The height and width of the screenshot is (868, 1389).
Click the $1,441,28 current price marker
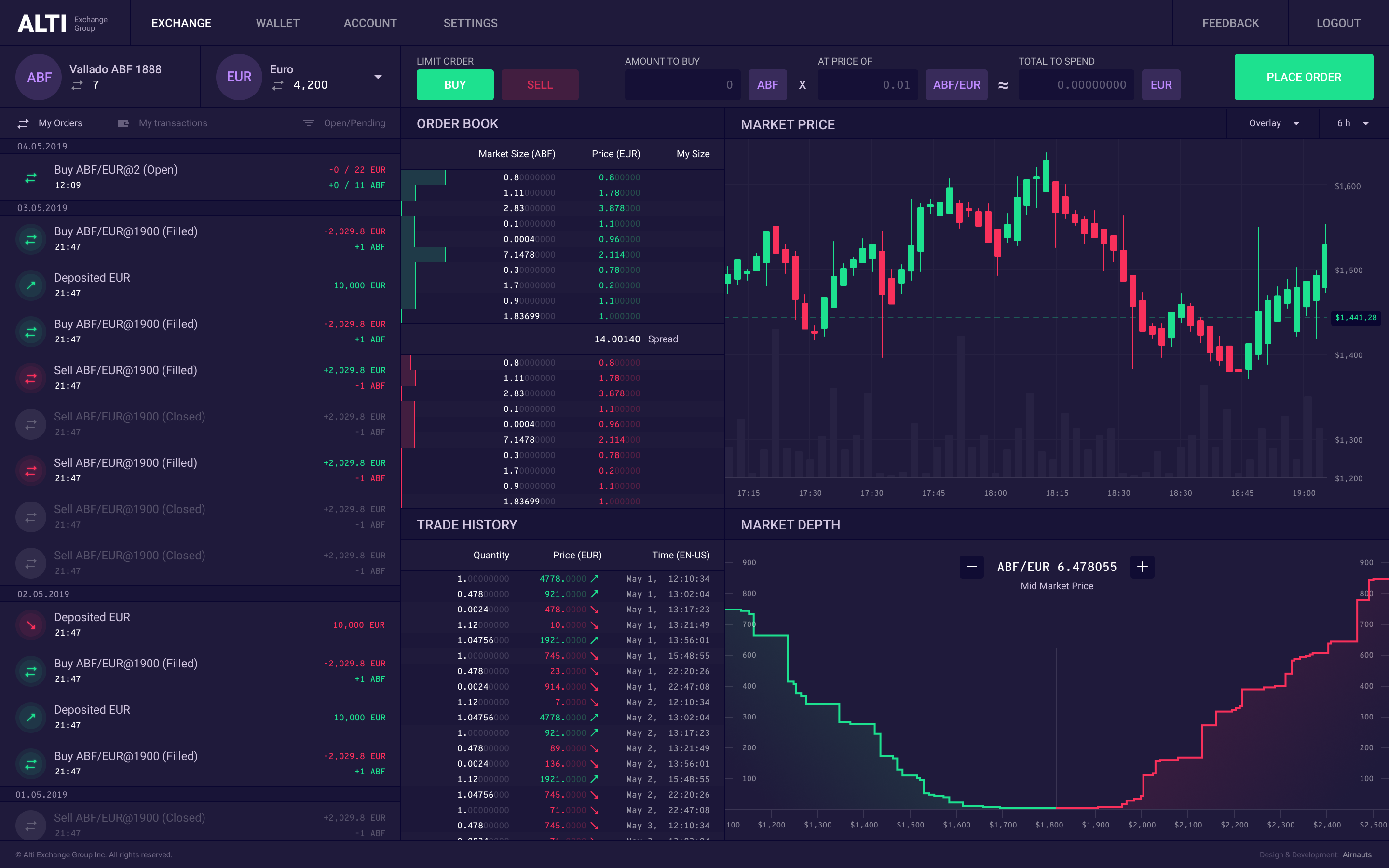point(1356,317)
